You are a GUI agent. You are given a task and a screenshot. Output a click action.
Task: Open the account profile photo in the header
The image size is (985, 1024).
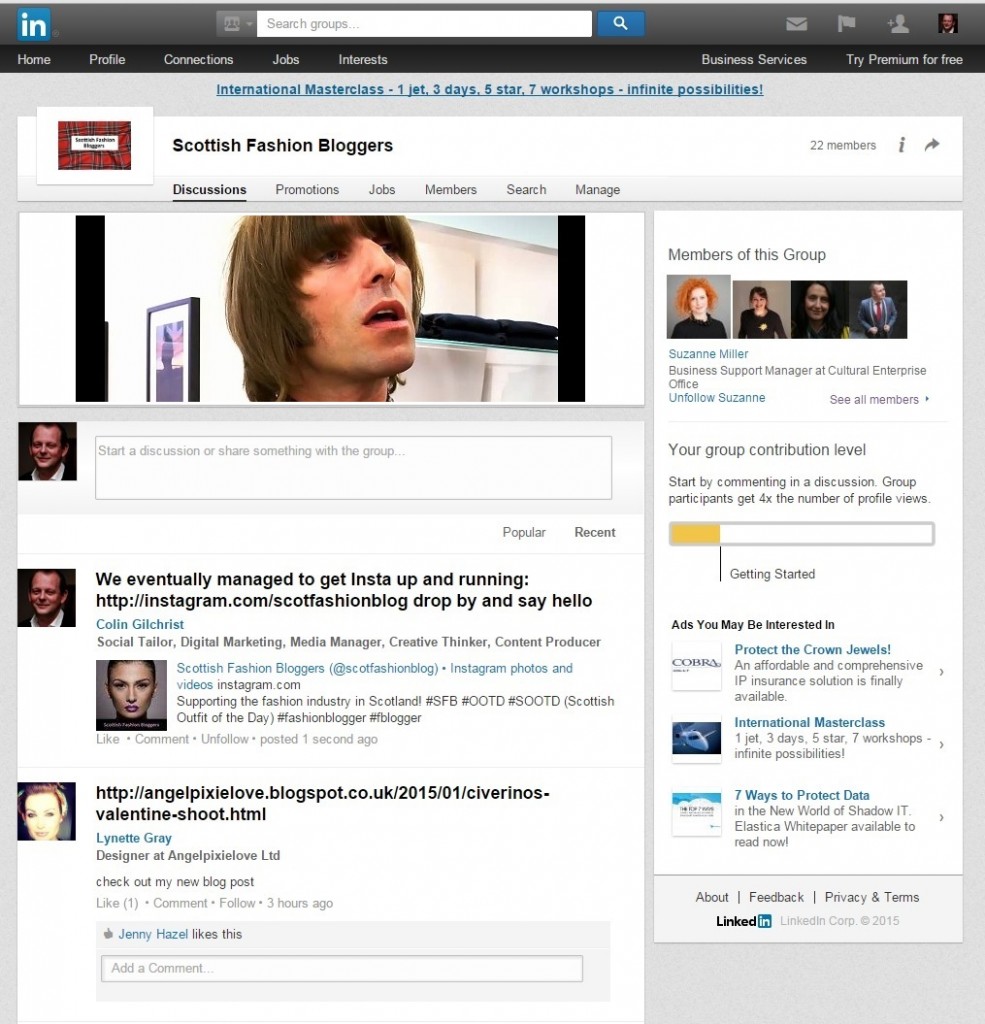[x=948, y=24]
